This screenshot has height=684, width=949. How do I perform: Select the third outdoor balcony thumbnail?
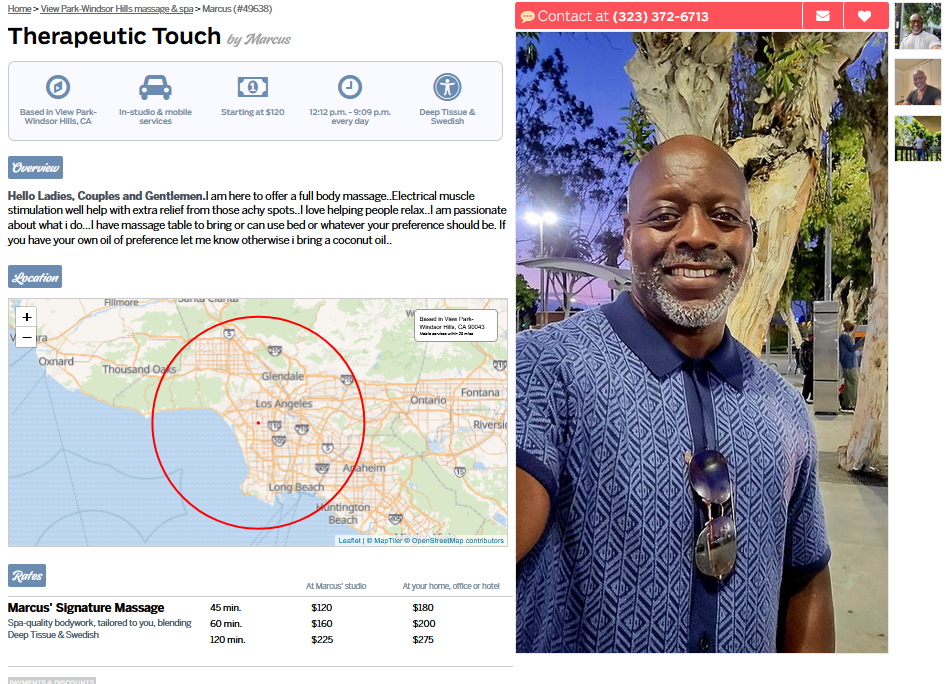point(918,139)
